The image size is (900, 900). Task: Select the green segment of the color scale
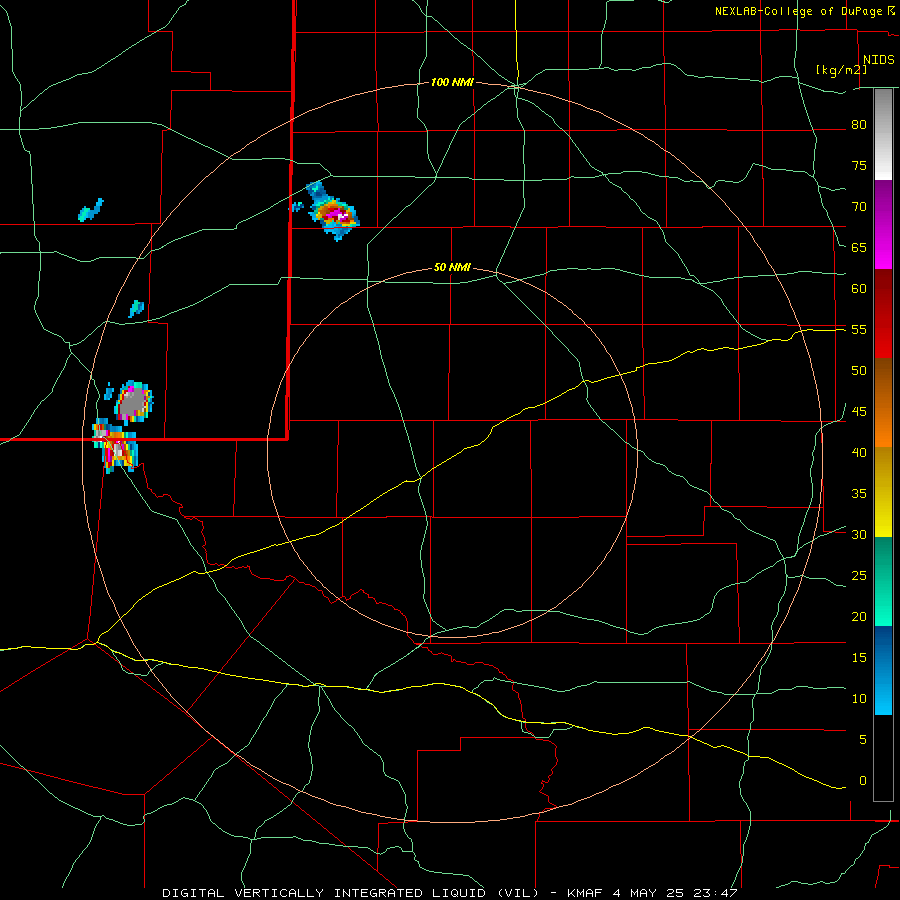883,581
